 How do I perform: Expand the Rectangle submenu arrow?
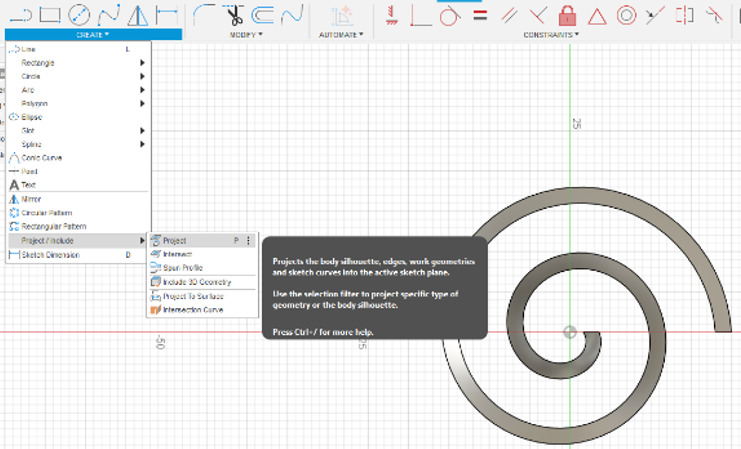[142, 62]
